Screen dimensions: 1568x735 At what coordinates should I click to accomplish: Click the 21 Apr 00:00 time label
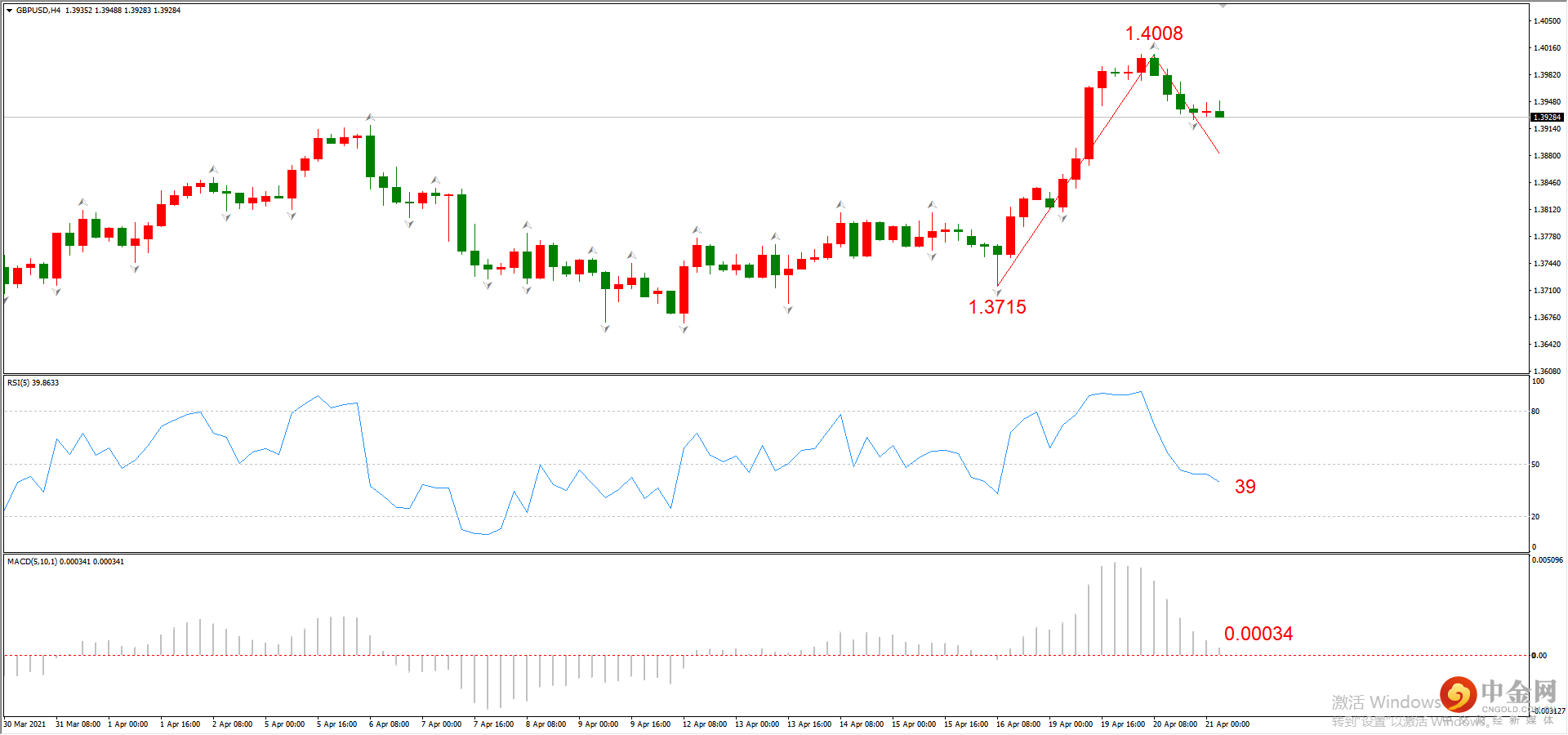click(x=1227, y=724)
